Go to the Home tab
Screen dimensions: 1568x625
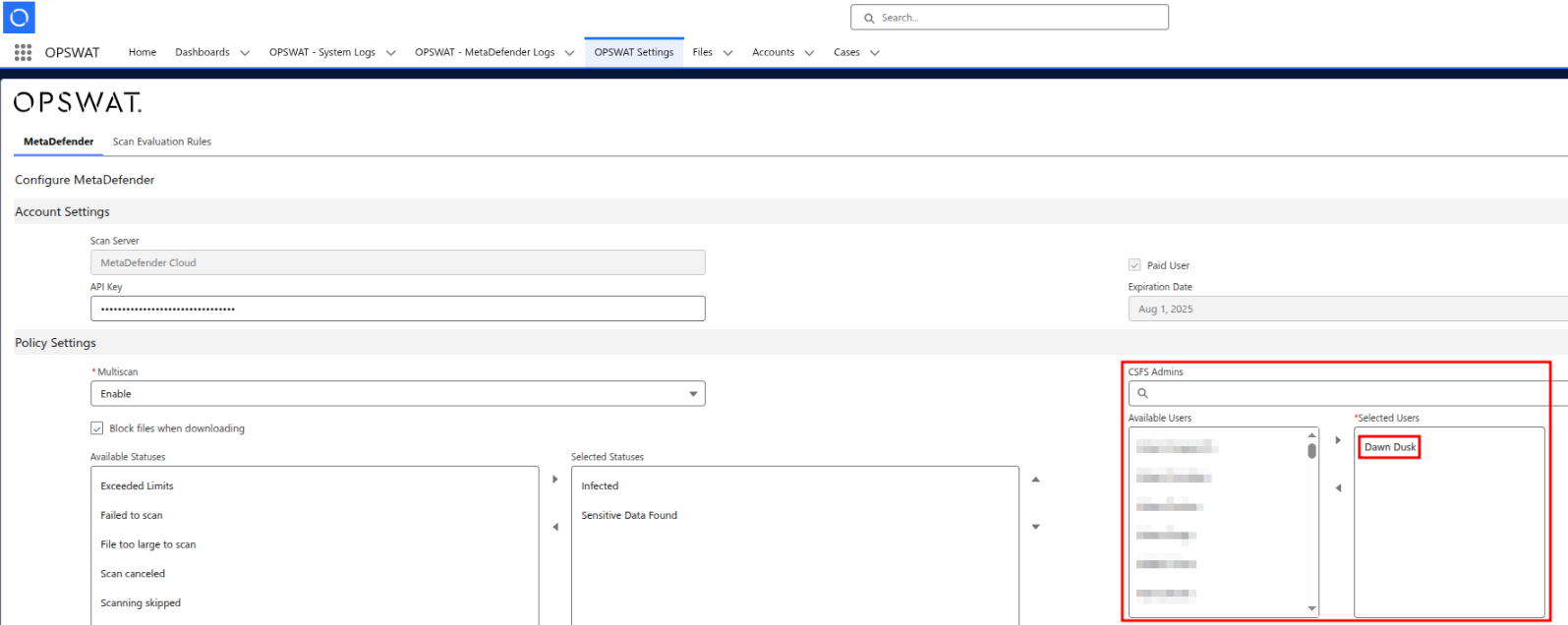point(143,53)
